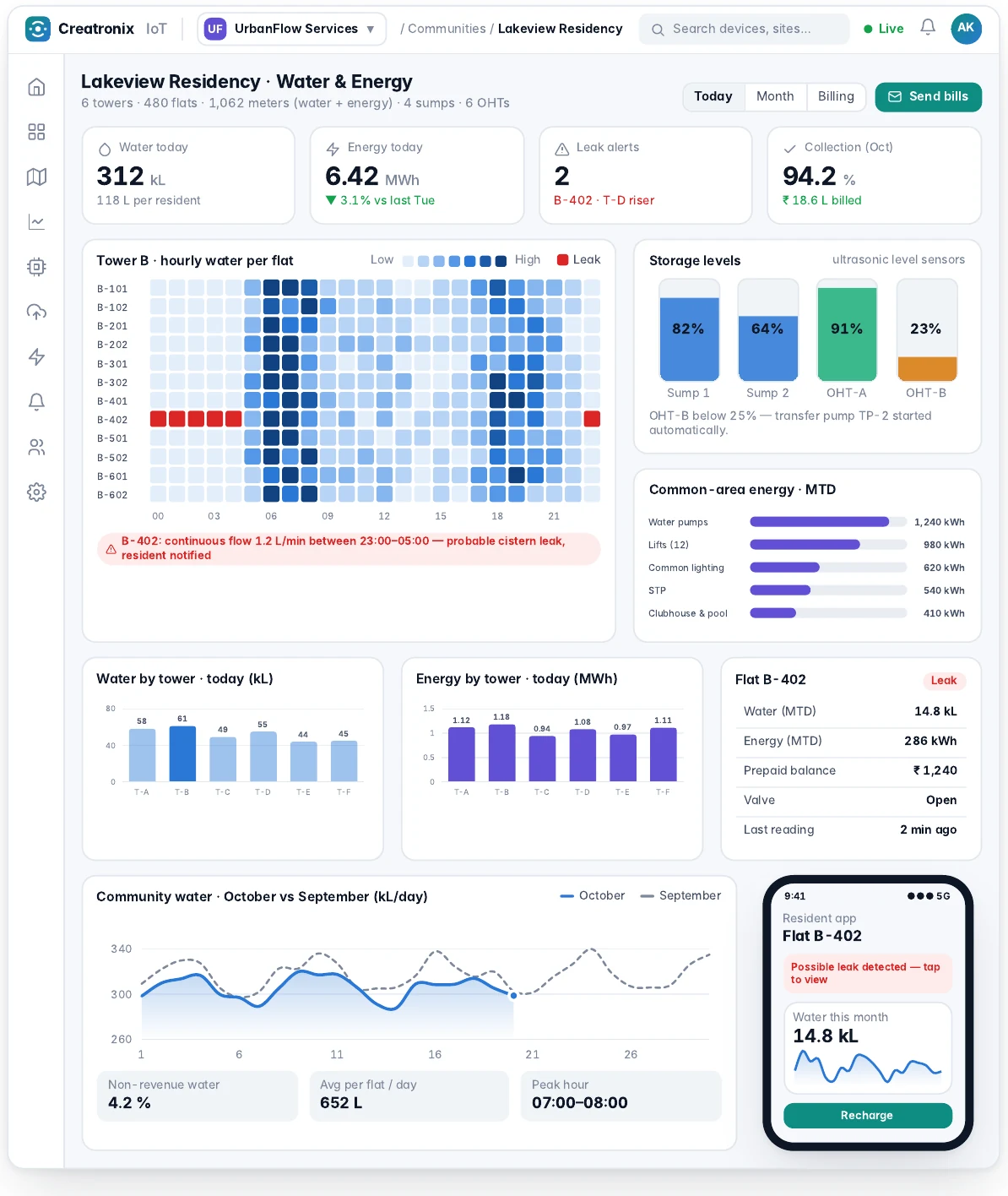This screenshot has height=1196, width=1008.
Task: Switch to the Billing tab
Action: tap(836, 97)
